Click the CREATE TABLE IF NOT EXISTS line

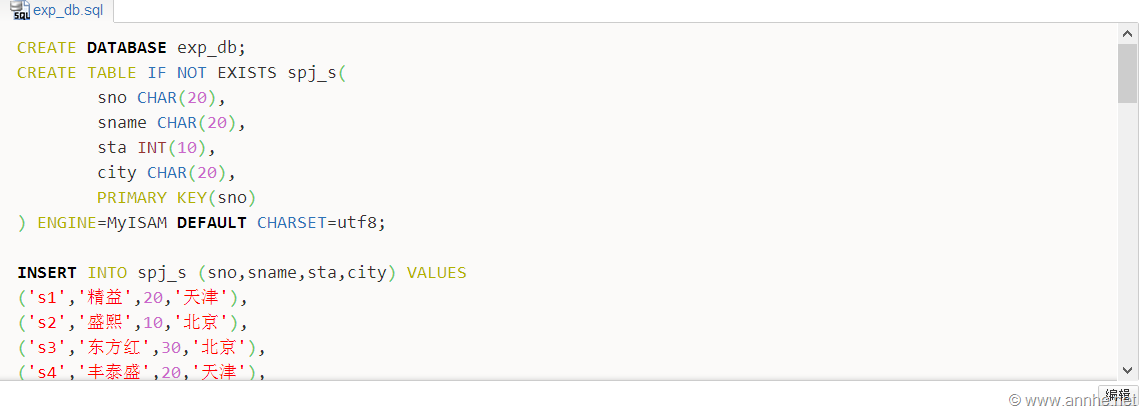click(181, 72)
